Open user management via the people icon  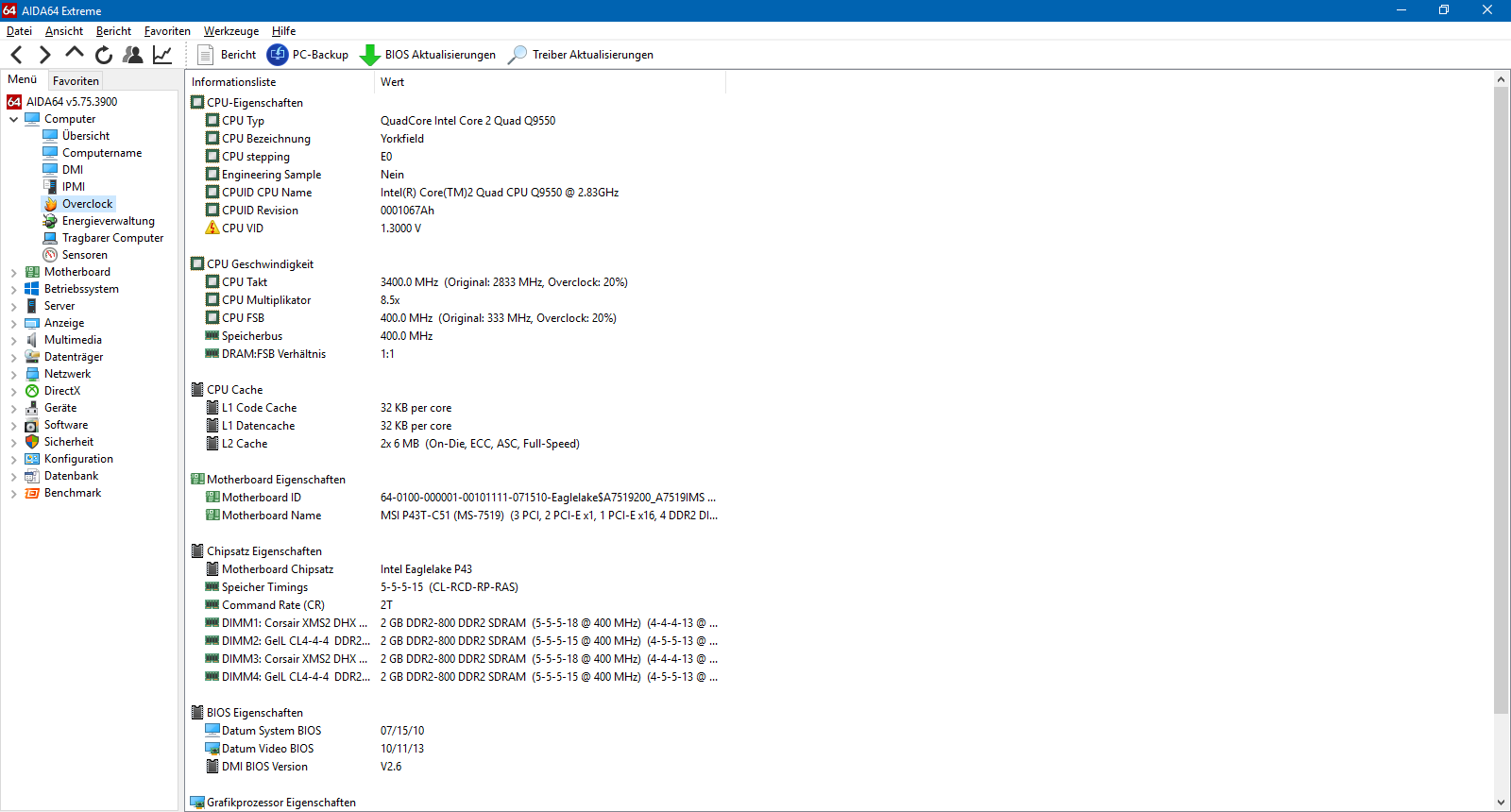[x=133, y=55]
